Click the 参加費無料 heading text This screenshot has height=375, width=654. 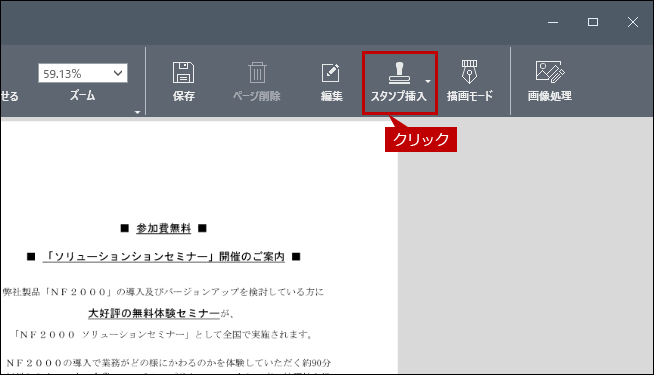click(x=164, y=228)
